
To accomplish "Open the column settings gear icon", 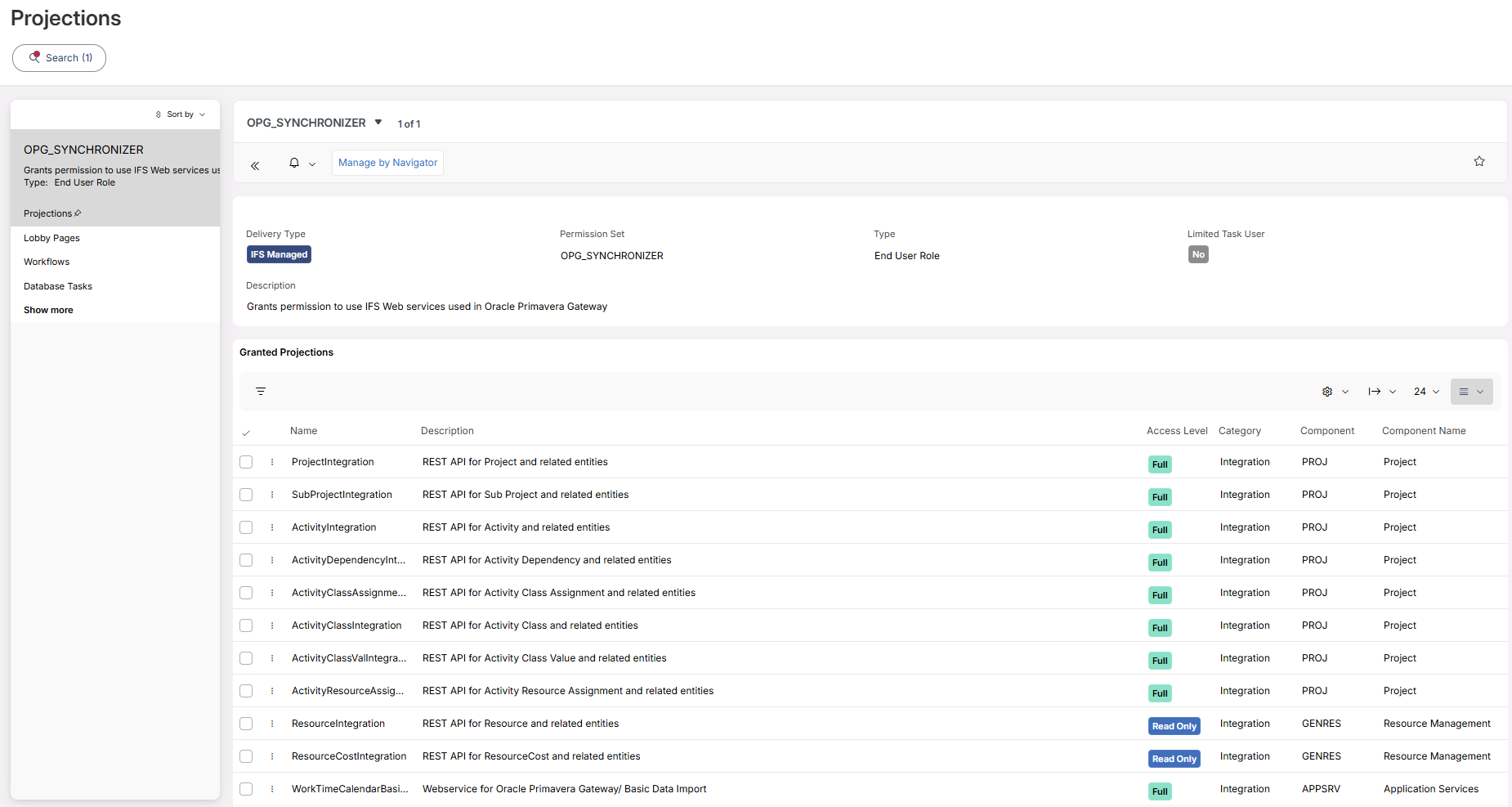I will click(1327, 392).
